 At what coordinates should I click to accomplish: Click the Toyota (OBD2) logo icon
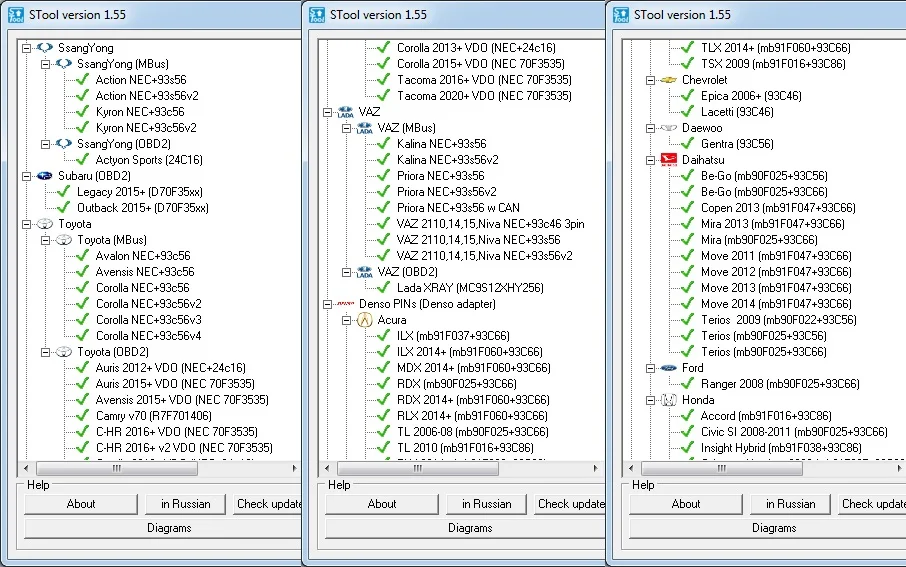64,352
